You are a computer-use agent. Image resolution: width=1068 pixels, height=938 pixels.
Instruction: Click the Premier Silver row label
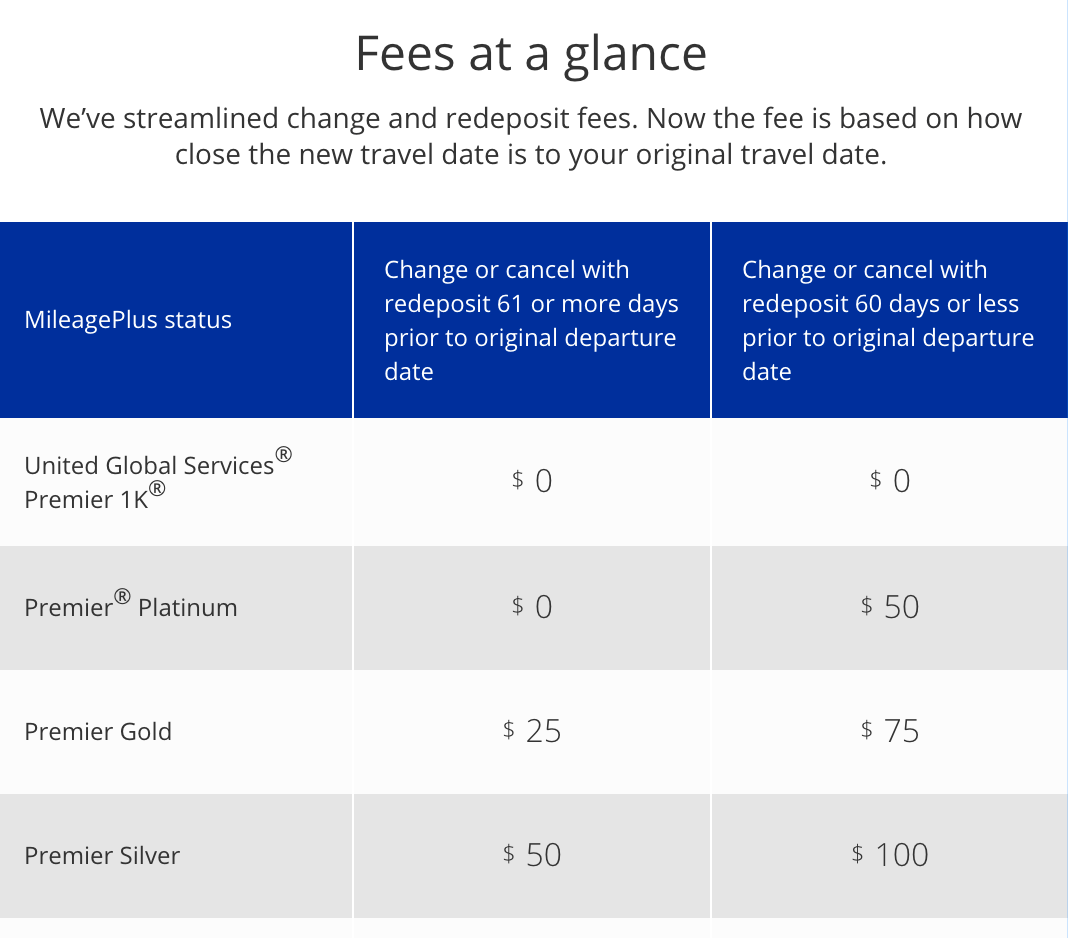pyautogui.click(x=102, y=855)
